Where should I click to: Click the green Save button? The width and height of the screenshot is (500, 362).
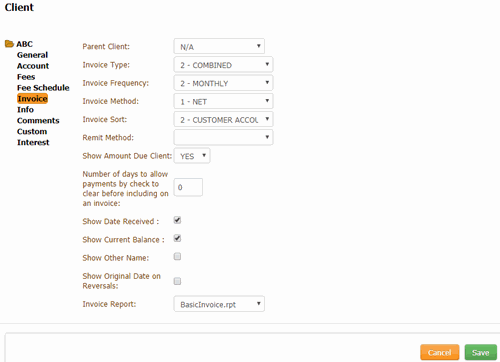[x=481, y=352]
